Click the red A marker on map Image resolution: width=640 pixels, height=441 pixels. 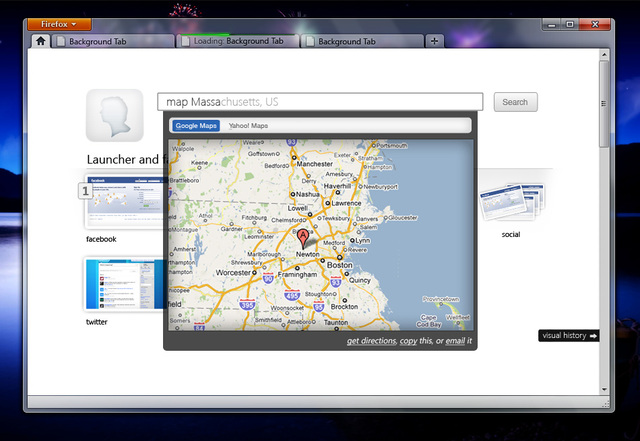click(x=303, y=239)
